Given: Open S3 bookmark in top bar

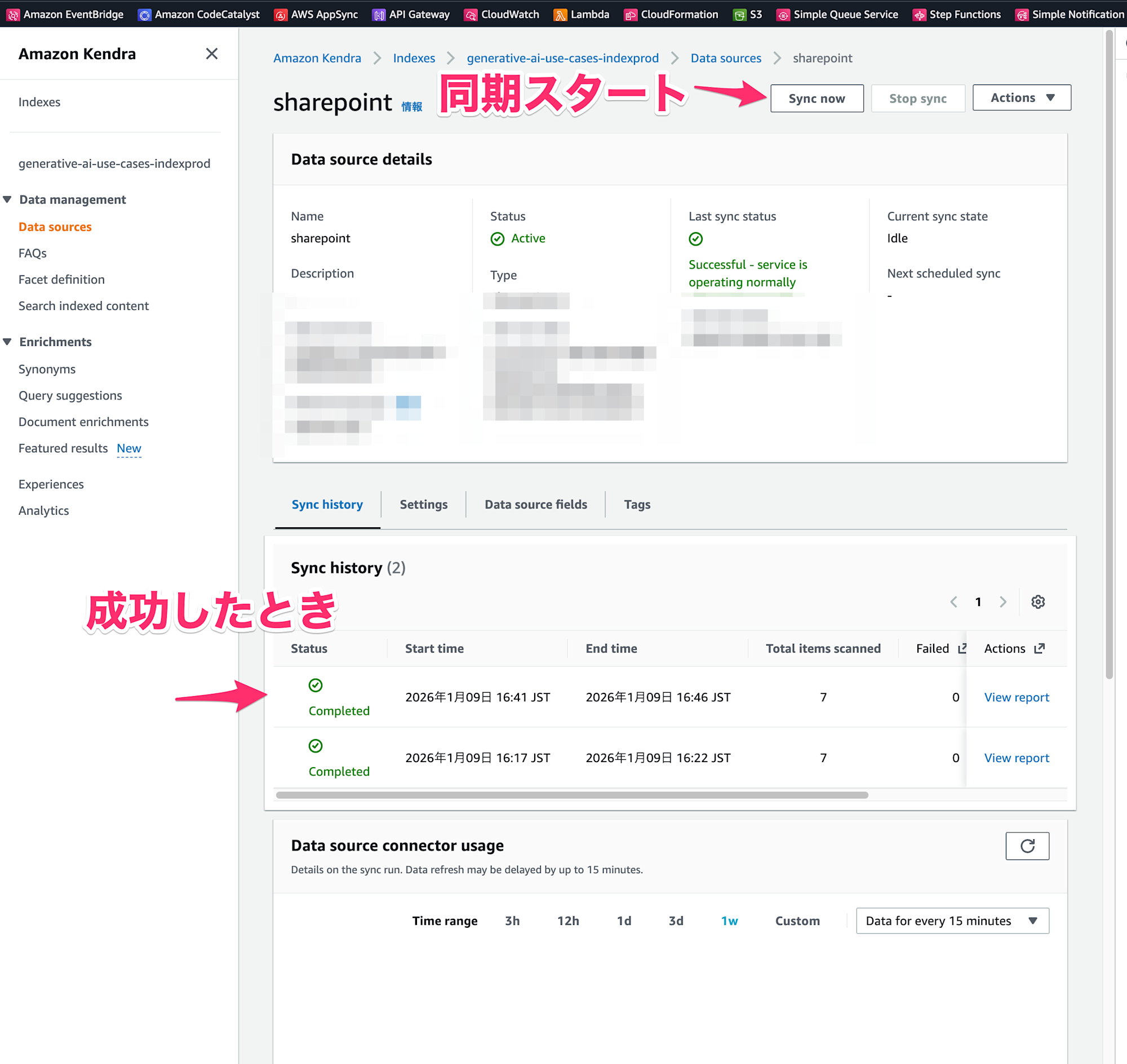Looking at the screenshot, I should pos(747,14).
